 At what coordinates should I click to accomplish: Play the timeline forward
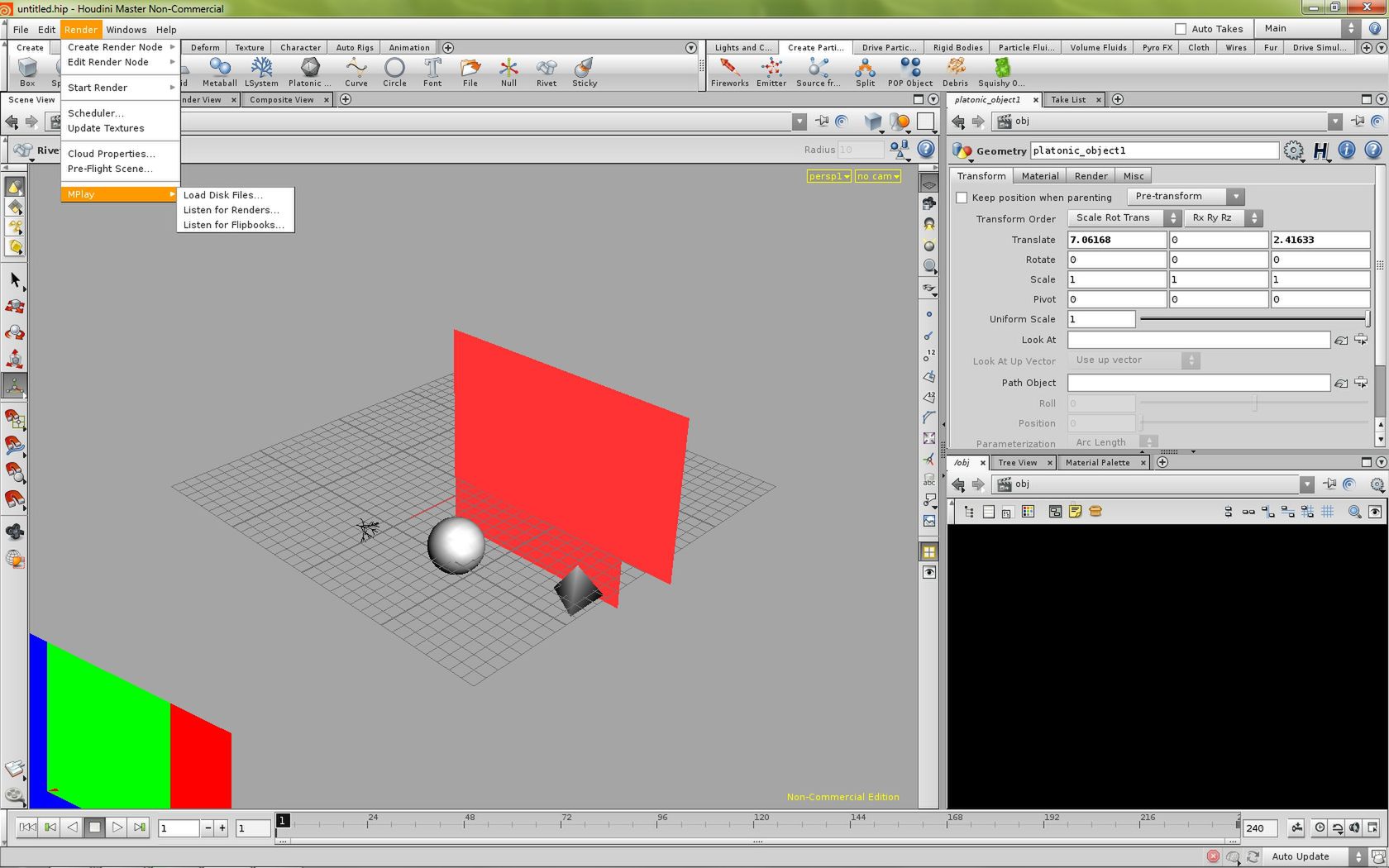pyautogui.click(x=117, y=827)
